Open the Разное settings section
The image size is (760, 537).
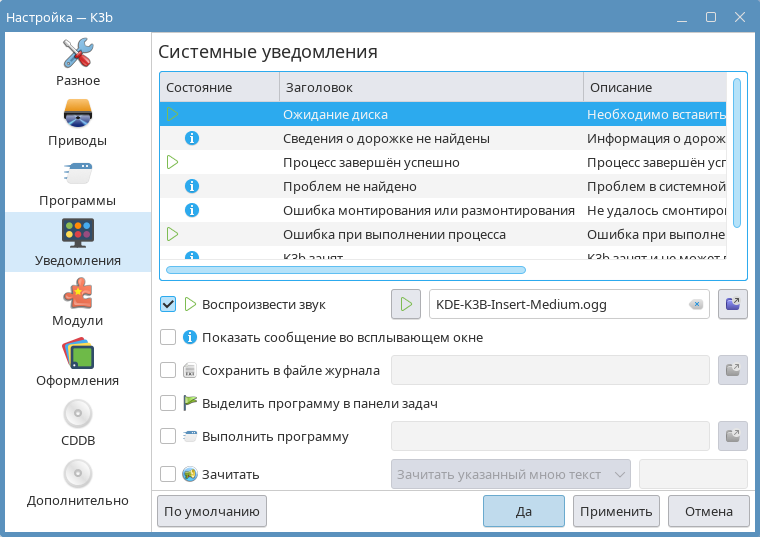[x=77, y=62]
